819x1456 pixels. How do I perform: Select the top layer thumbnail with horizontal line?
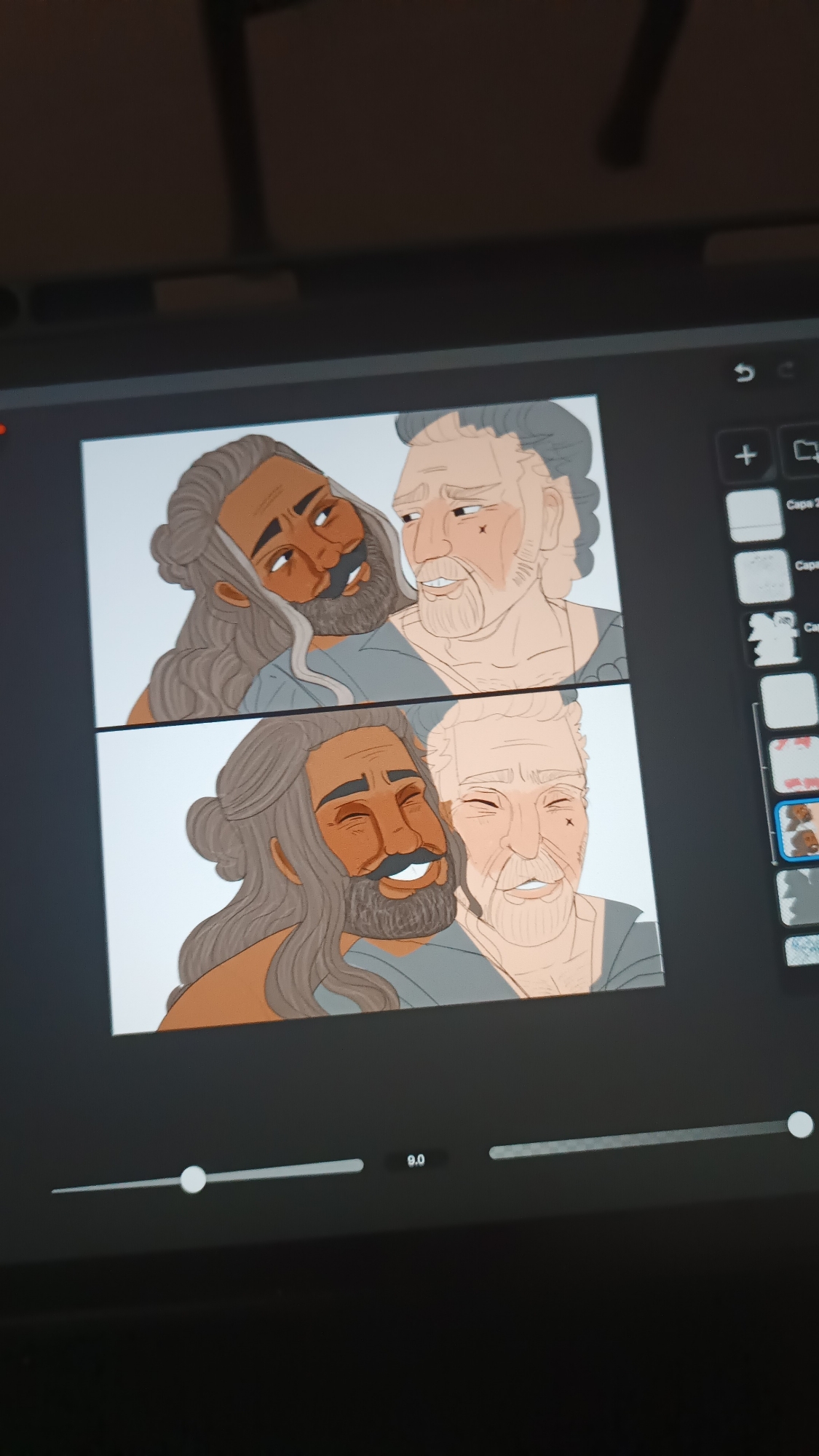756,515
